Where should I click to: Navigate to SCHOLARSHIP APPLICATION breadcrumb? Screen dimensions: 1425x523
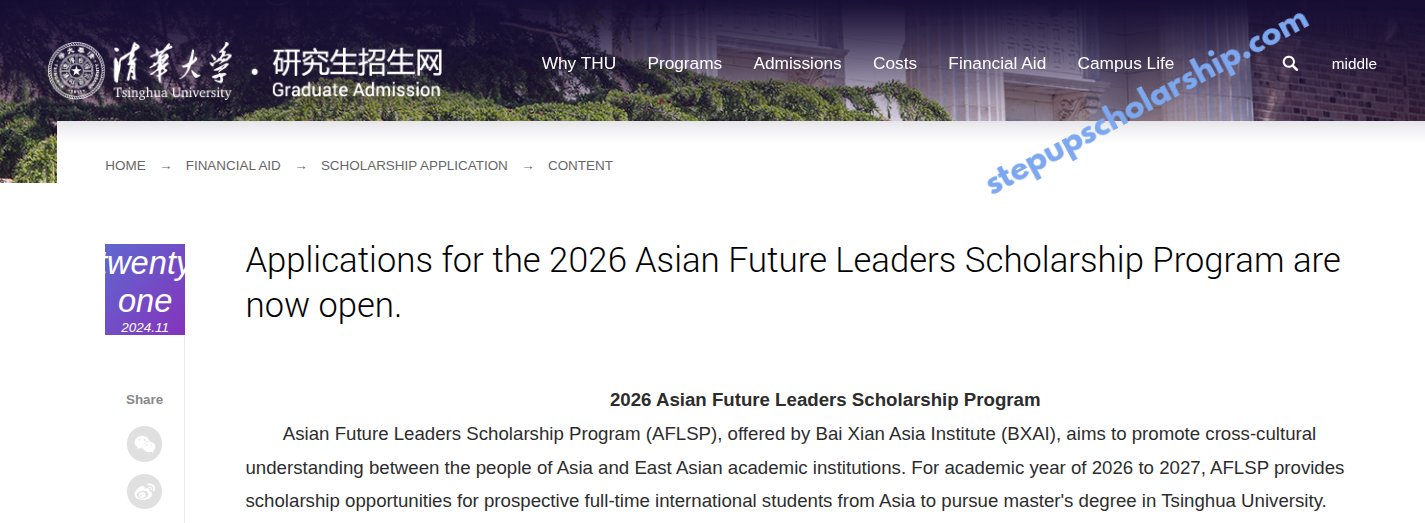tap(414, 166)
